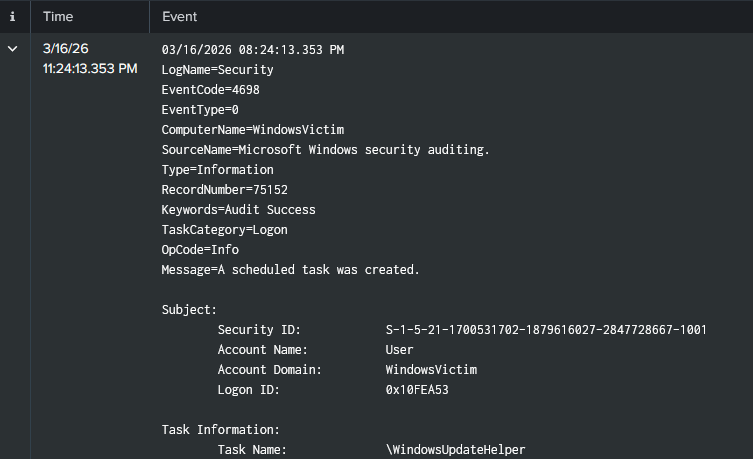Select the LogName=Security field text
The width and height of the screenshot is (753, 459).
point(217,70)
